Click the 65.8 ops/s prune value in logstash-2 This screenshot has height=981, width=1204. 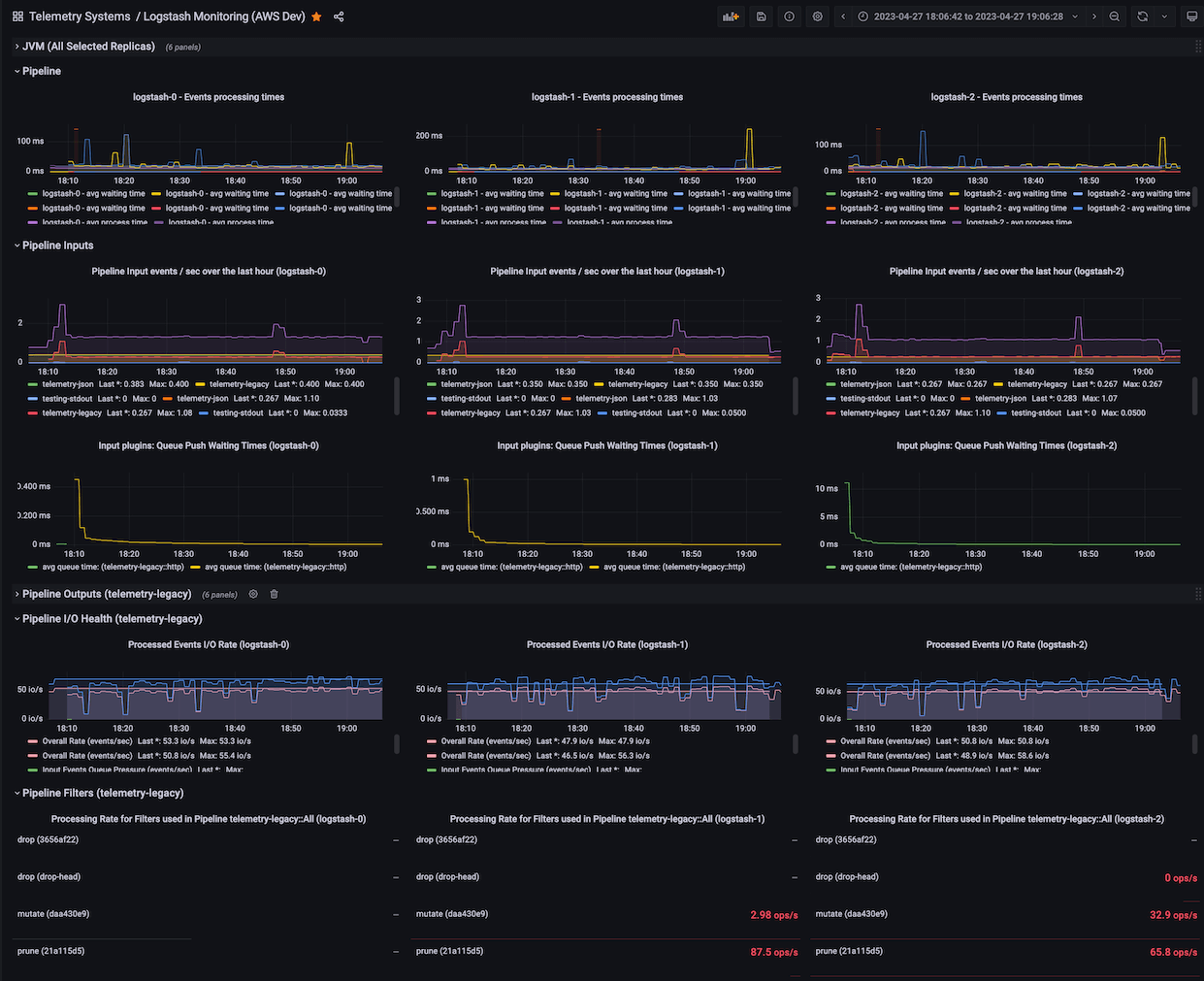1173,953
